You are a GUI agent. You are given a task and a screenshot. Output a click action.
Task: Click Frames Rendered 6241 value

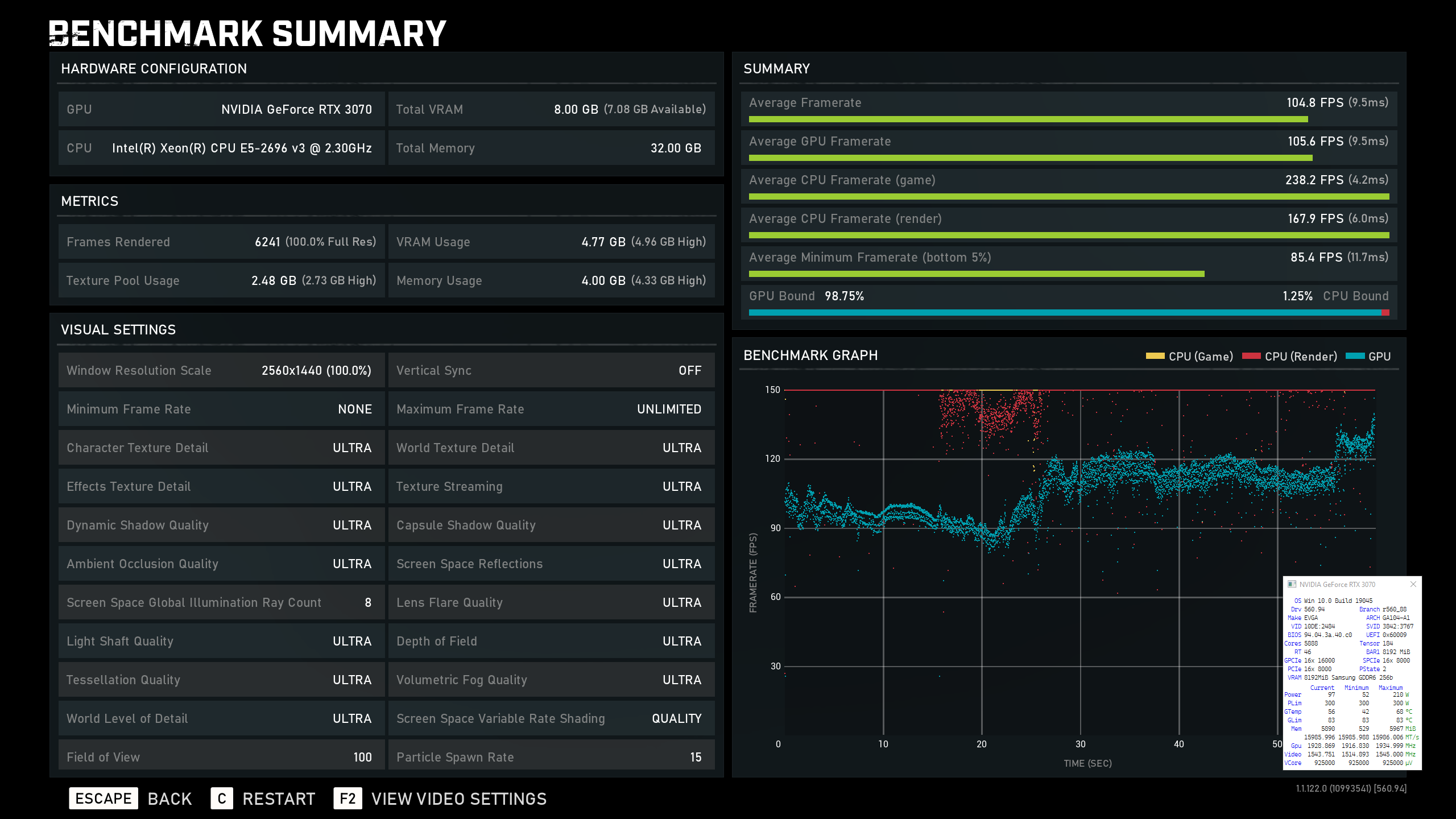267,242
